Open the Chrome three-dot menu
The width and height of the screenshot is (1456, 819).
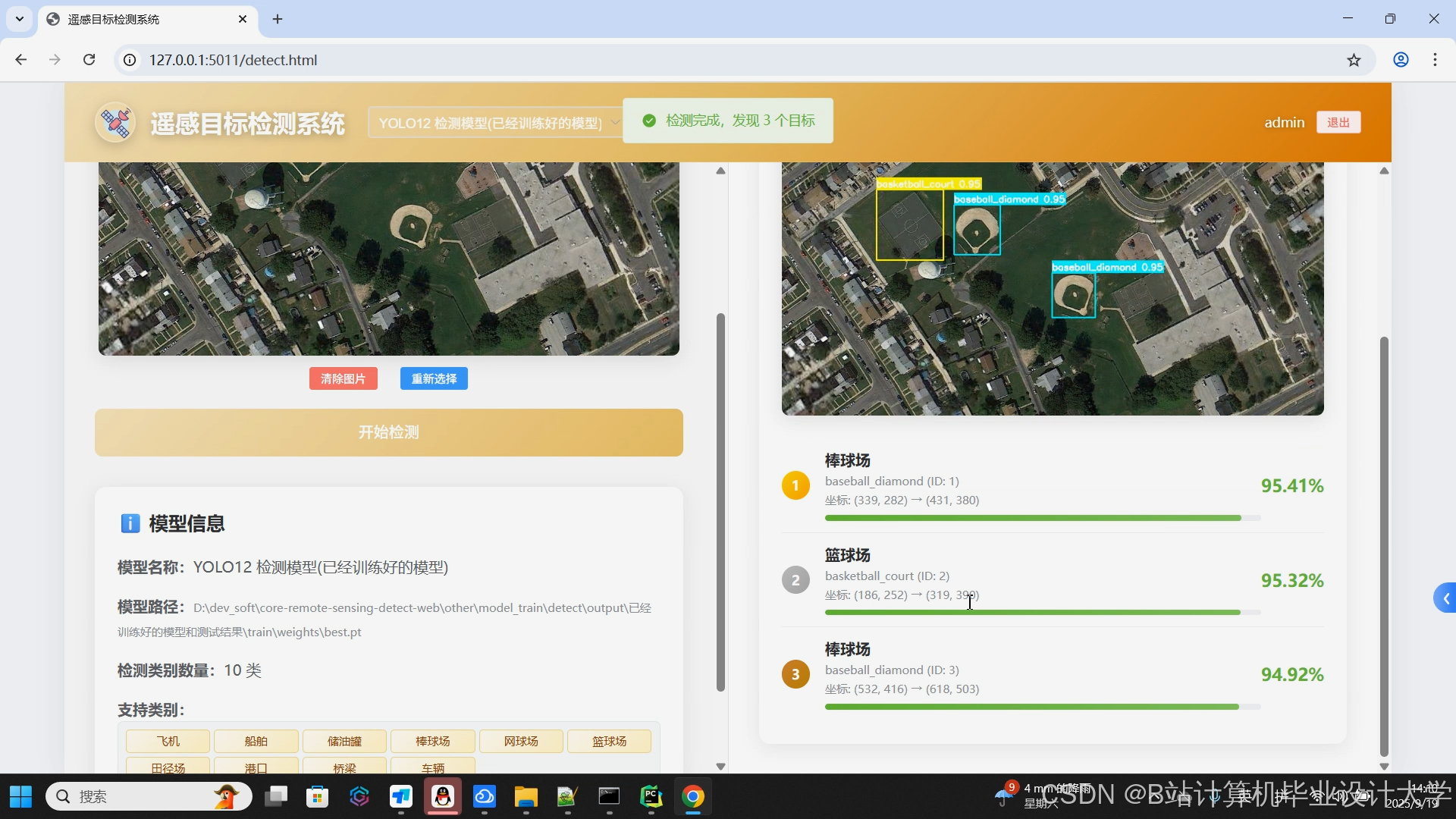pos(1435,60)
